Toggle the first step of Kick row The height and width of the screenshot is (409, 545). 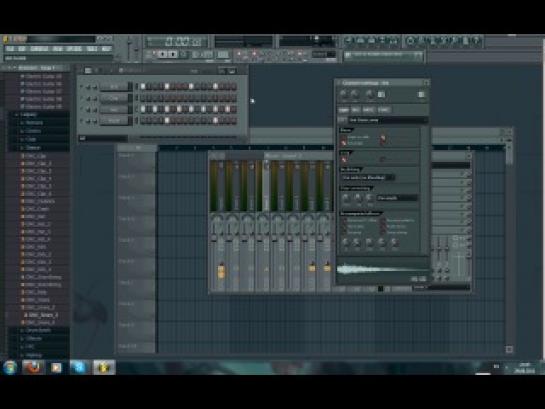click(x=143, y=87)
